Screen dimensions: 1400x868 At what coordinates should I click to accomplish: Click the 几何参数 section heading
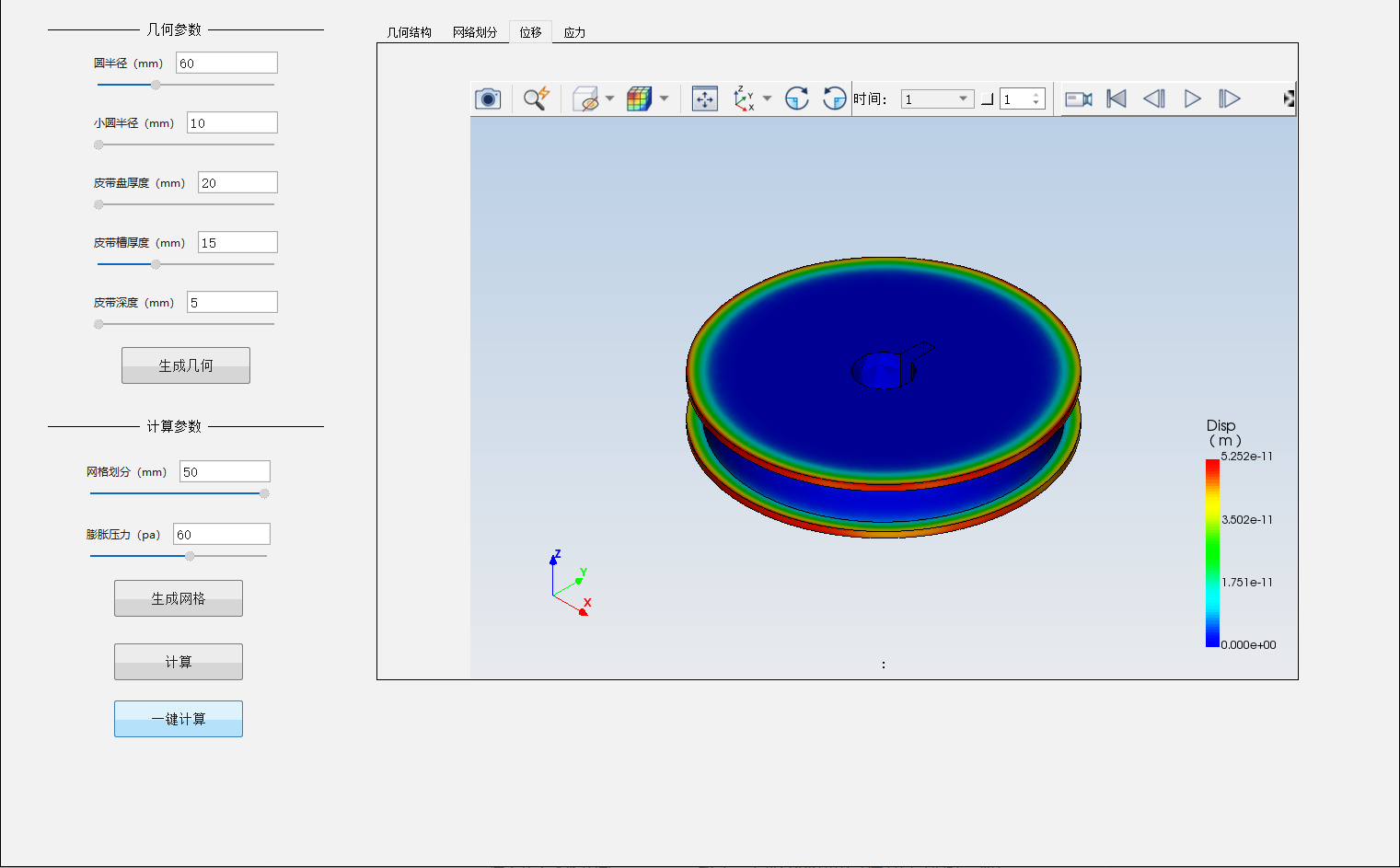[x=174, y=29]
